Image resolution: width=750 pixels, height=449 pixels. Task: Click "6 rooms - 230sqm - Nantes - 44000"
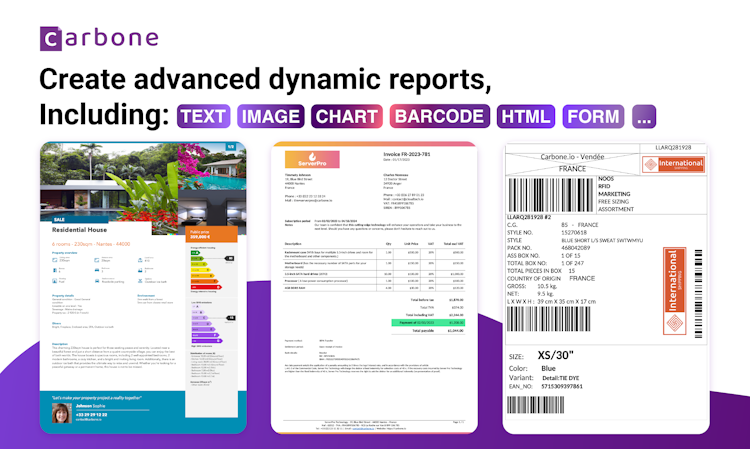pyautogui.click(x=91, y=244)
